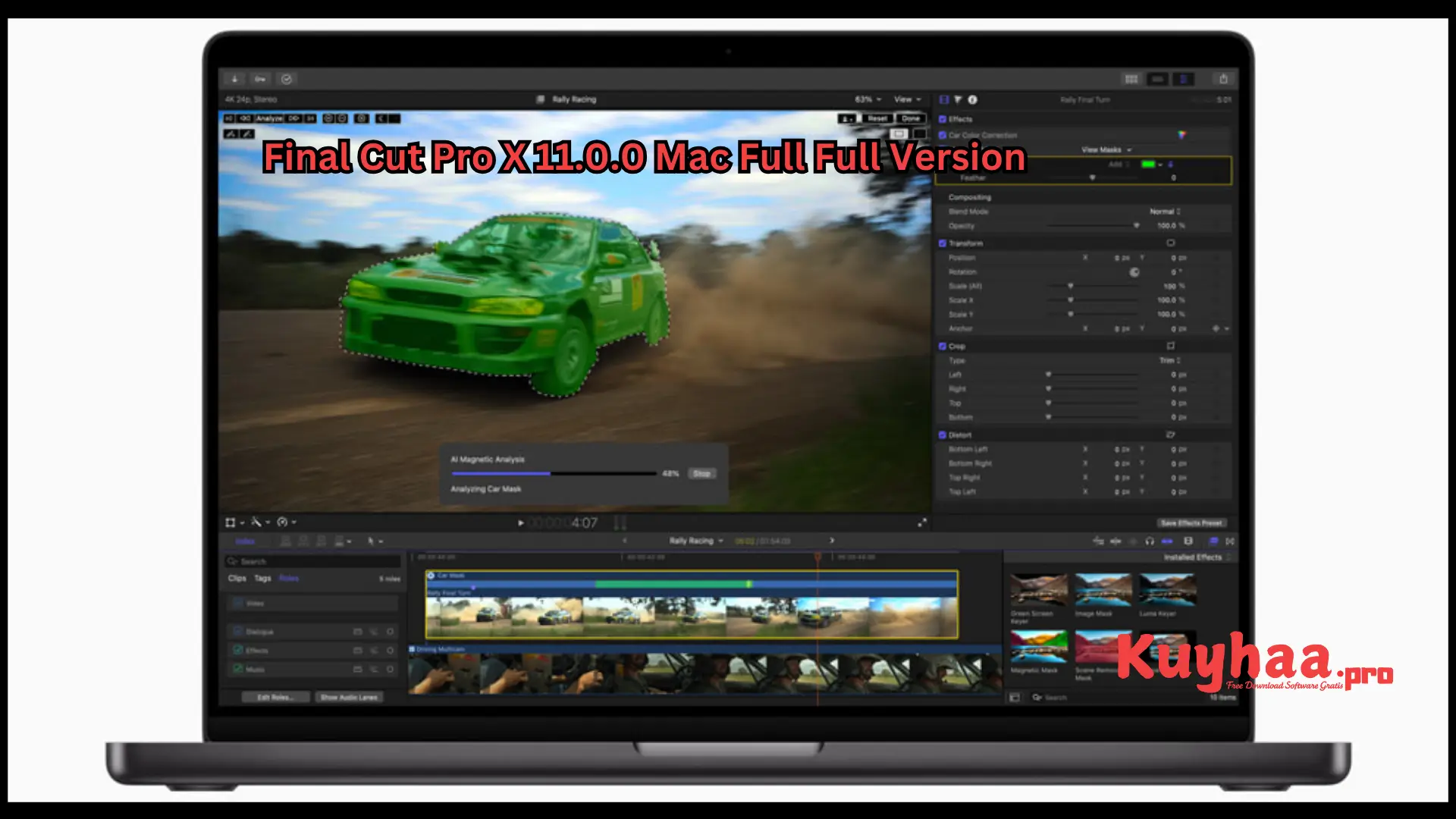This screenshot has width=1456, height=819.
Task: Toggle the transitions browser icon in timeline toolbar
Action: (1230, 541)
